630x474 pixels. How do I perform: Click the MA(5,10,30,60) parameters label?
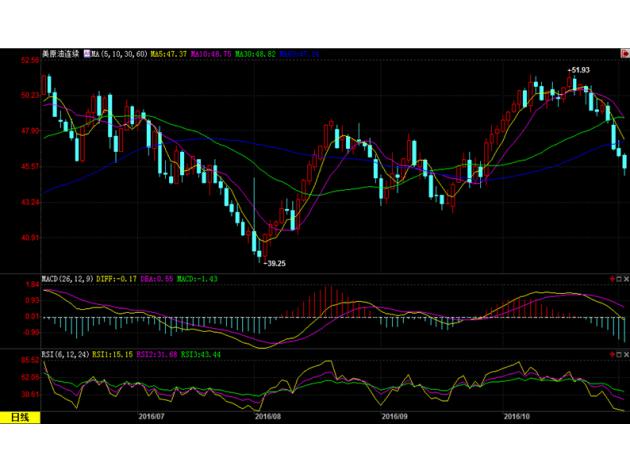click(119, 53)
